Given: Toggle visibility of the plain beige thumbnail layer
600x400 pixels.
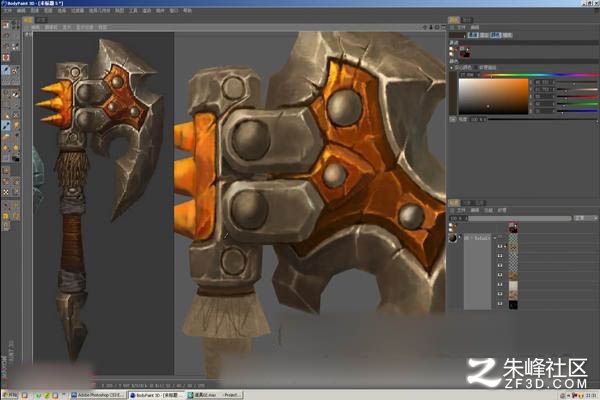Looking at the screenshot, I should pos(500,286).
